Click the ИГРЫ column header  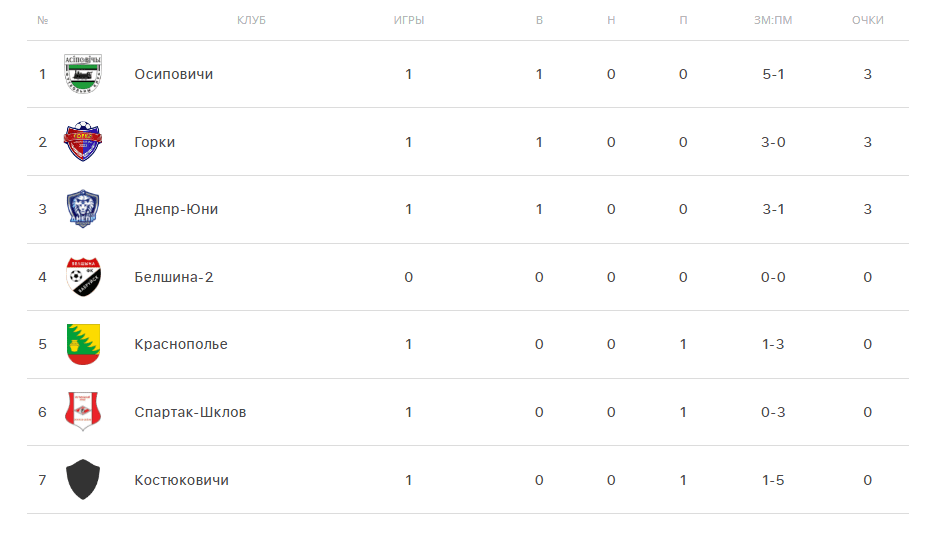tap(409, 20)
